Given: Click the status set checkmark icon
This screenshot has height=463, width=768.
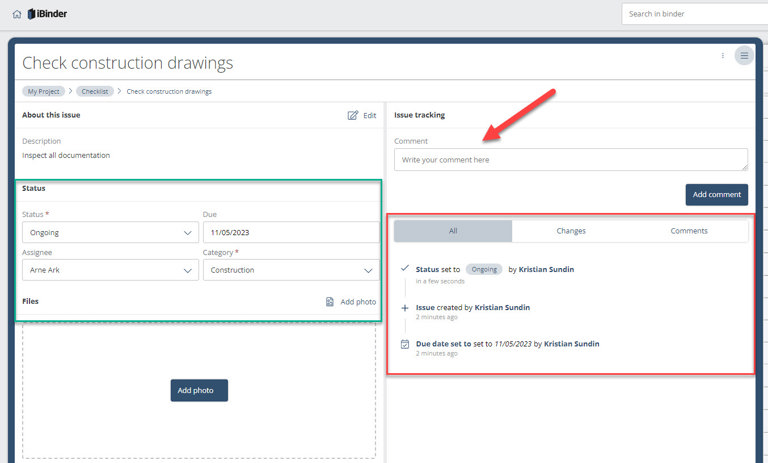Looking at the screenshot, I should [x=405, y=268].
